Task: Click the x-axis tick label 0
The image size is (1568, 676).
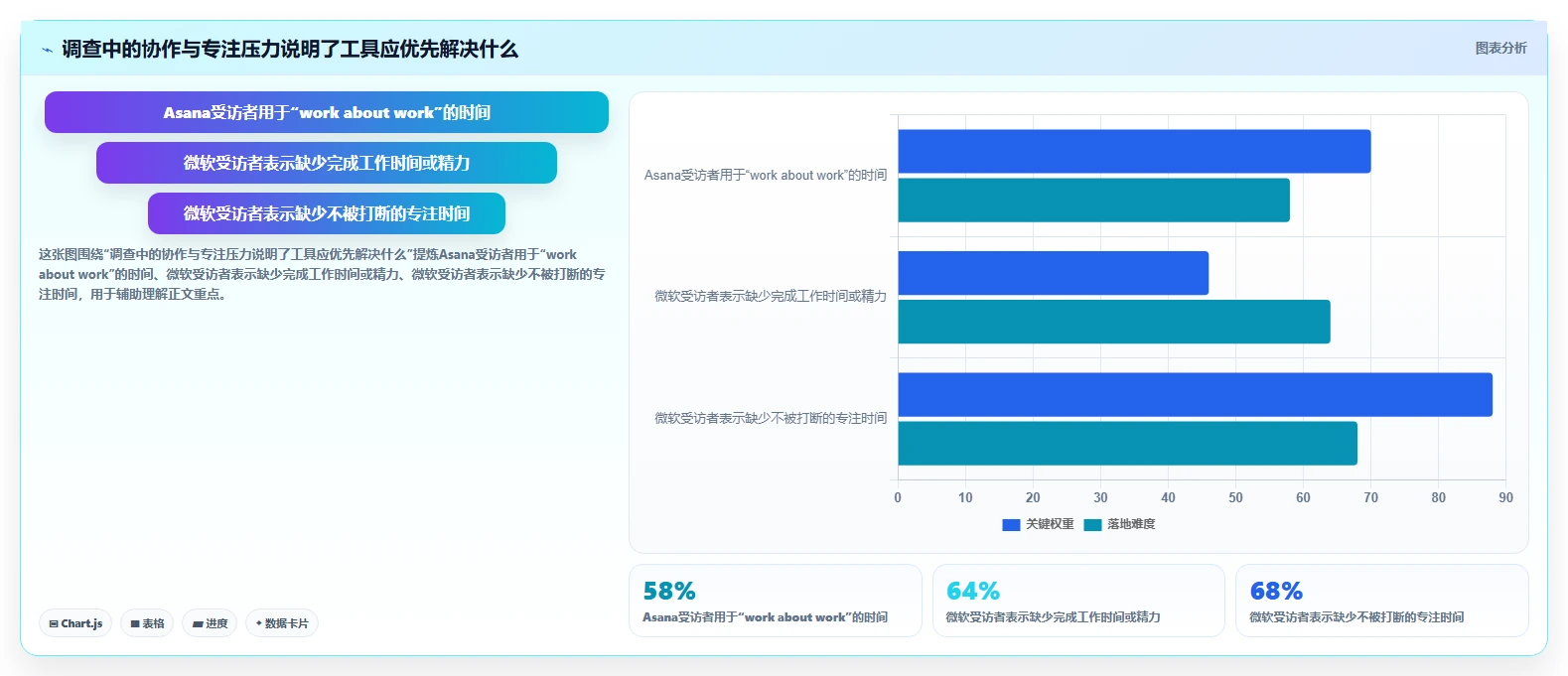Action: tap(898, 498)
